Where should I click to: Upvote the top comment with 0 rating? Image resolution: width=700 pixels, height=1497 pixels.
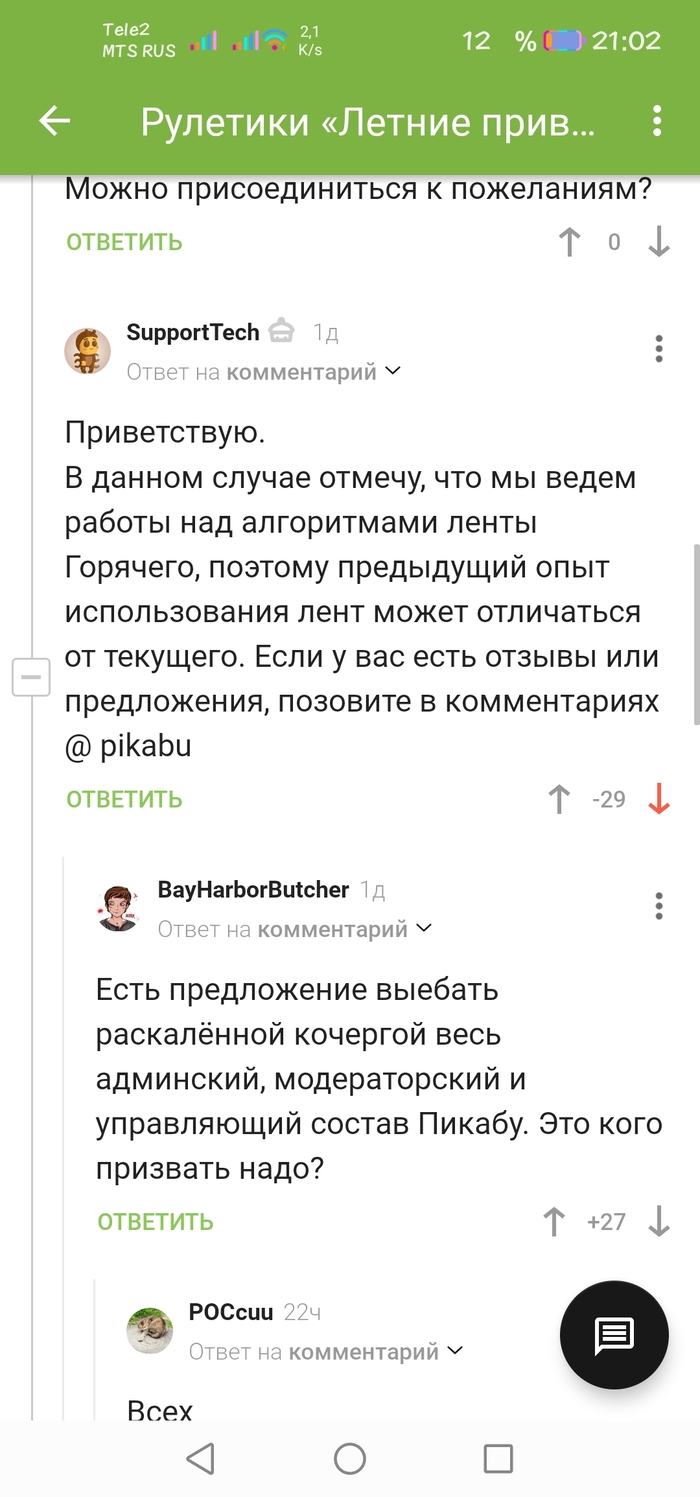pos(569,242)
